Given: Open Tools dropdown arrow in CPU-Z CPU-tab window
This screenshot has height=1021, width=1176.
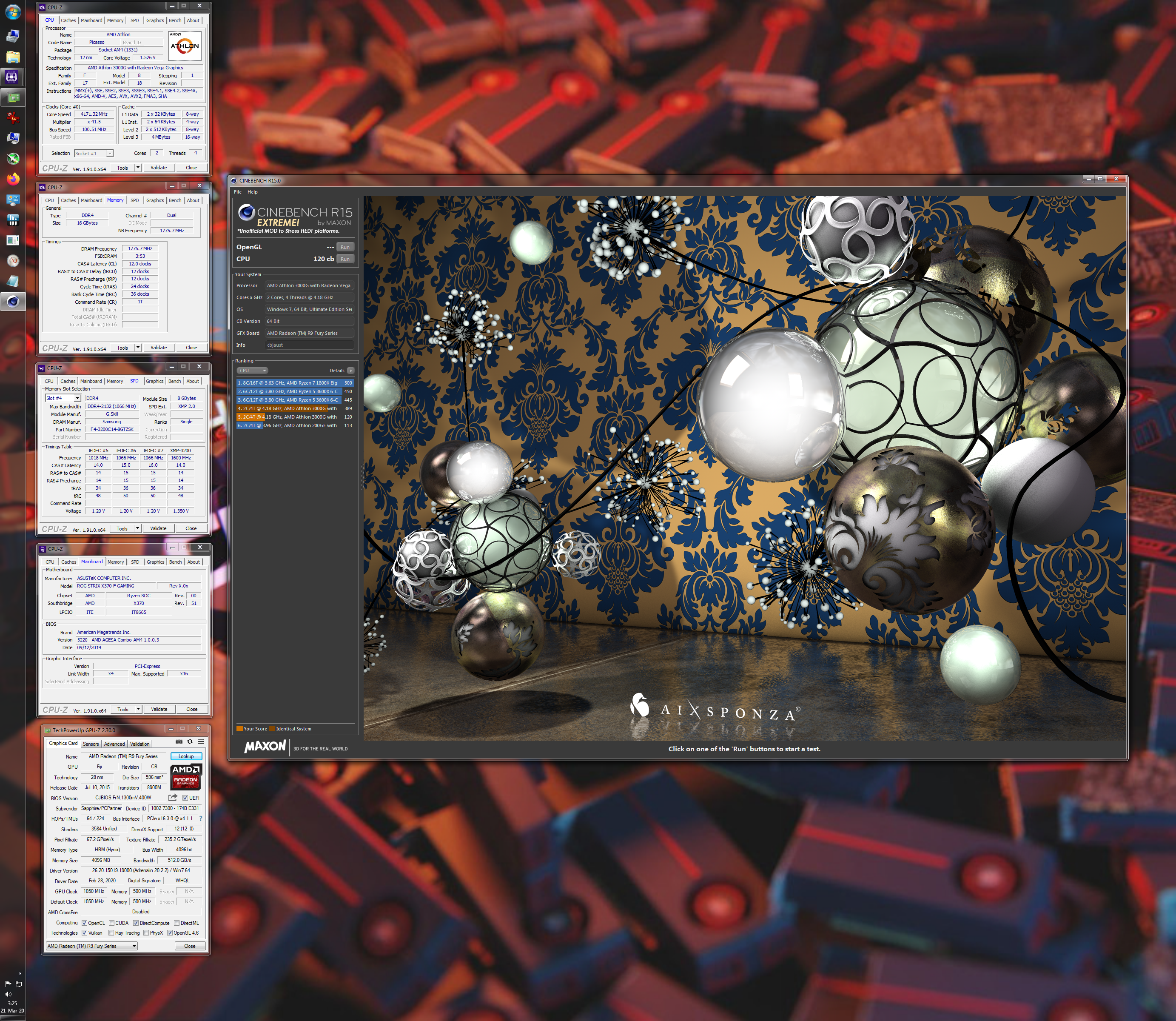Looking at the screenshot, I should coord(138,168).
